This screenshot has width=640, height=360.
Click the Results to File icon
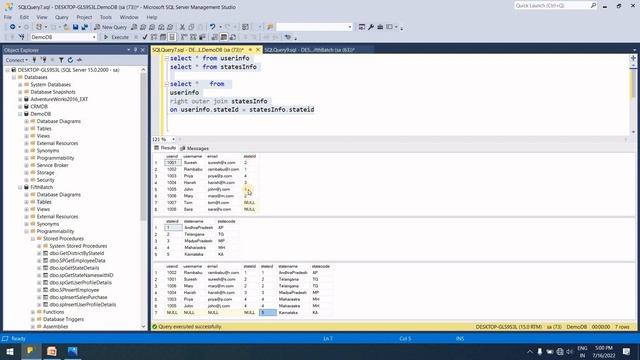[233, 37]
